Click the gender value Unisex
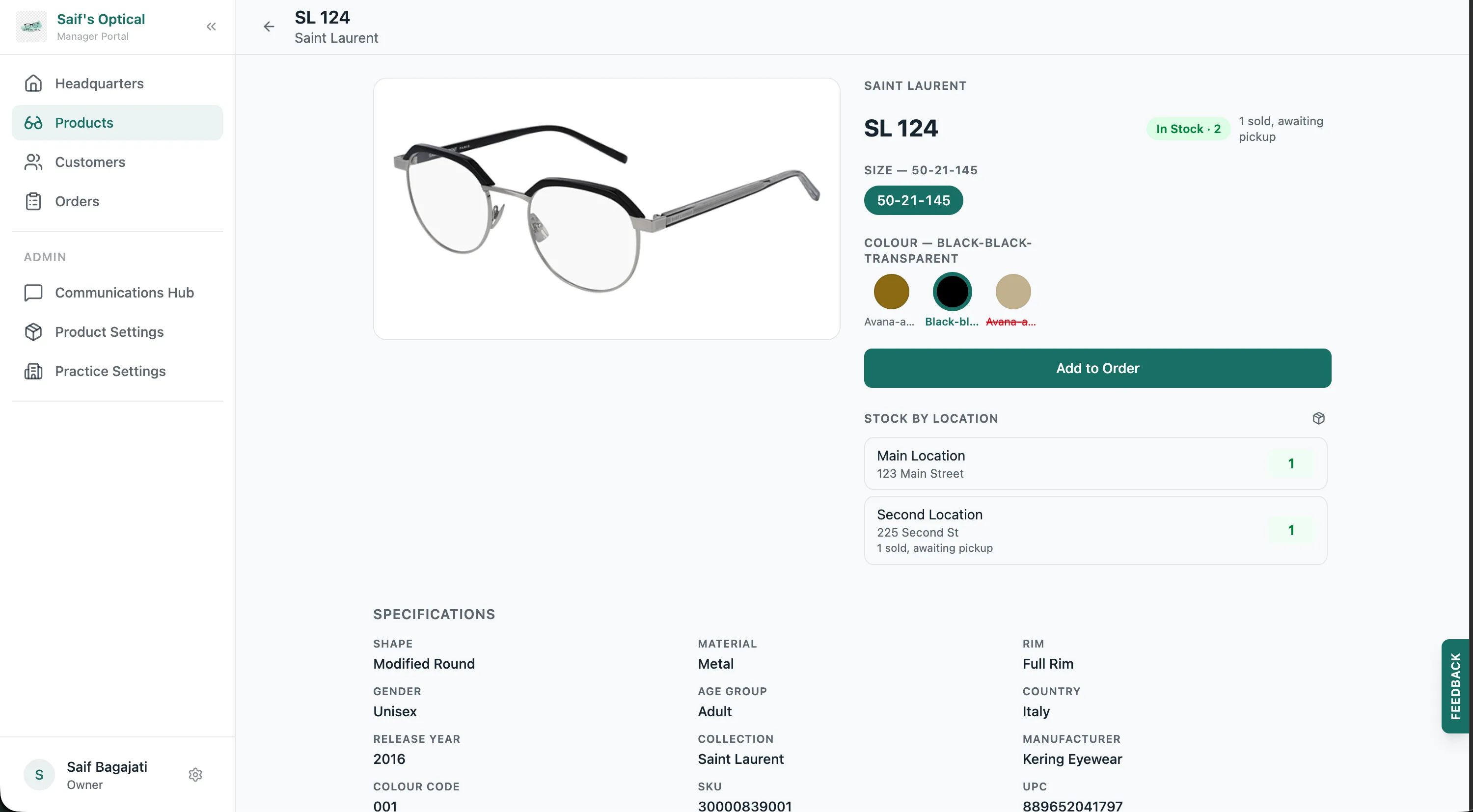The image size is (1473, 812). coord(395,711)
